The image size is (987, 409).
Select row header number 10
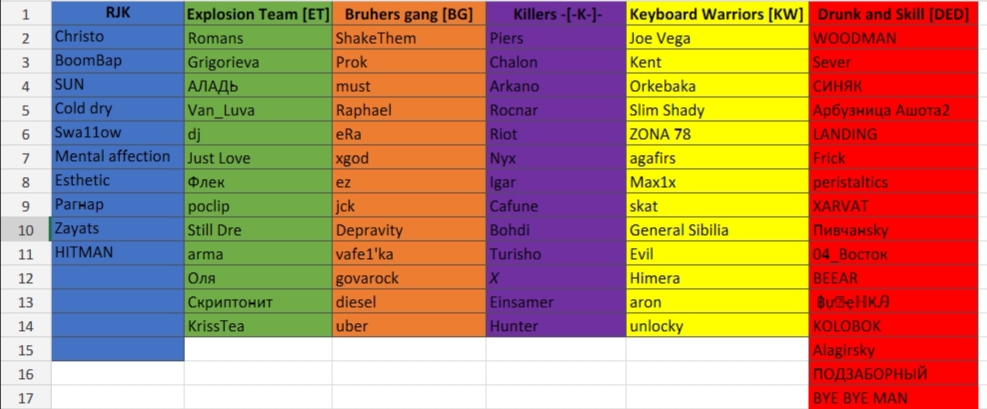tap(25, 230)
